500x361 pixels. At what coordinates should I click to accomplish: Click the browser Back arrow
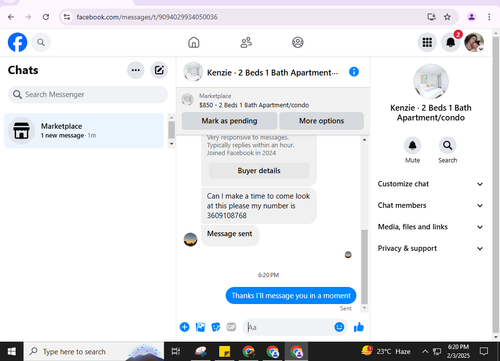pyautogui.click(x=11, y=17)
